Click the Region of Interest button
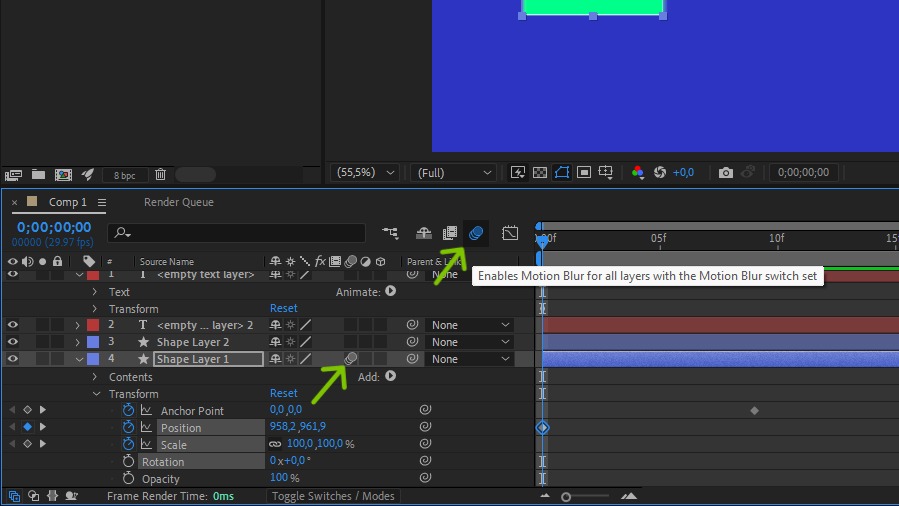This screenshot has width=899, height=506. (584, 172)
